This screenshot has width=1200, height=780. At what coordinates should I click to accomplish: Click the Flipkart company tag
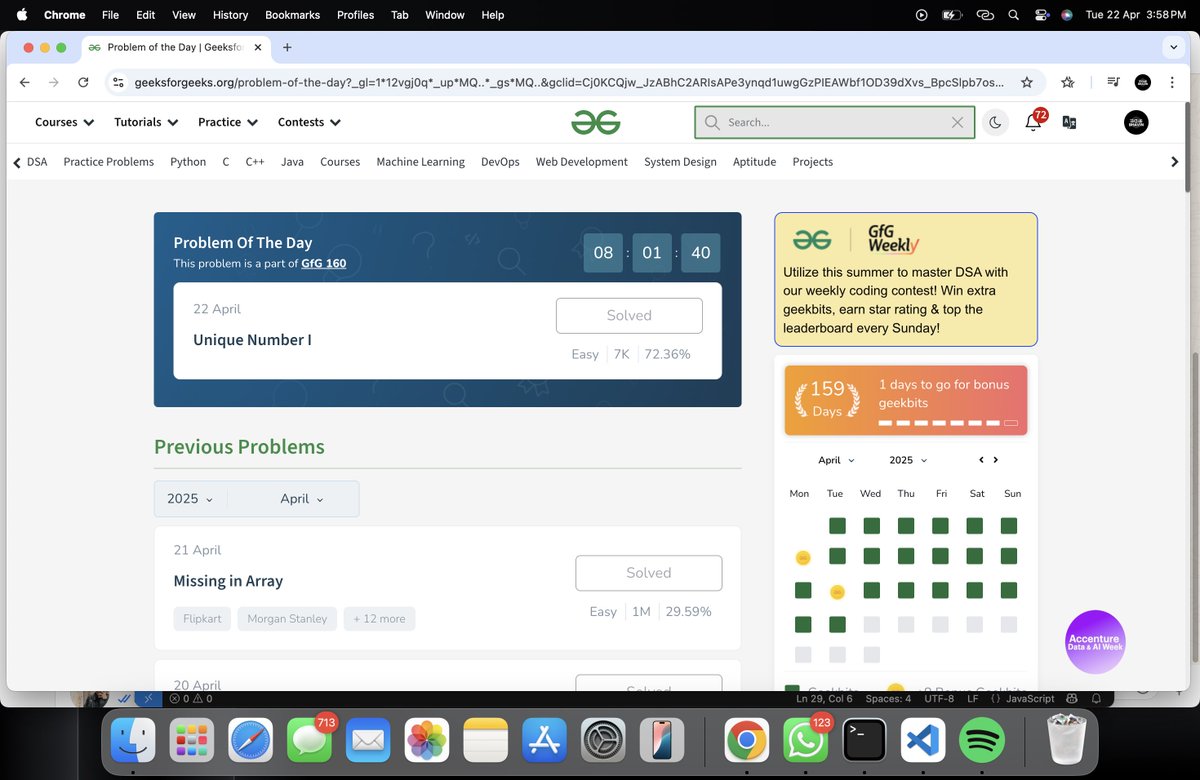click(x=202, y=619)
